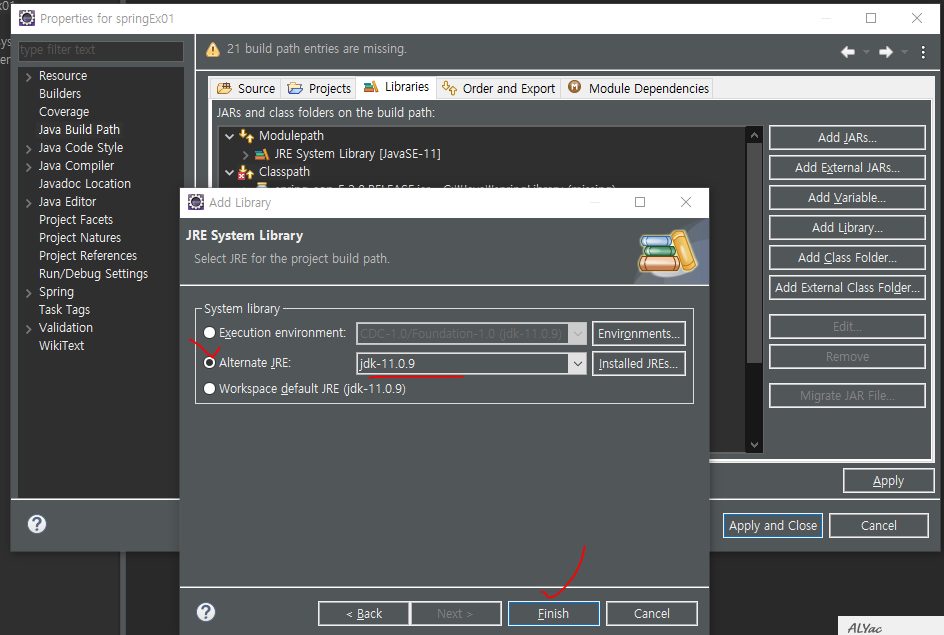
Task: Click the help icon in Properties window
Action: (x=37, y=524)
